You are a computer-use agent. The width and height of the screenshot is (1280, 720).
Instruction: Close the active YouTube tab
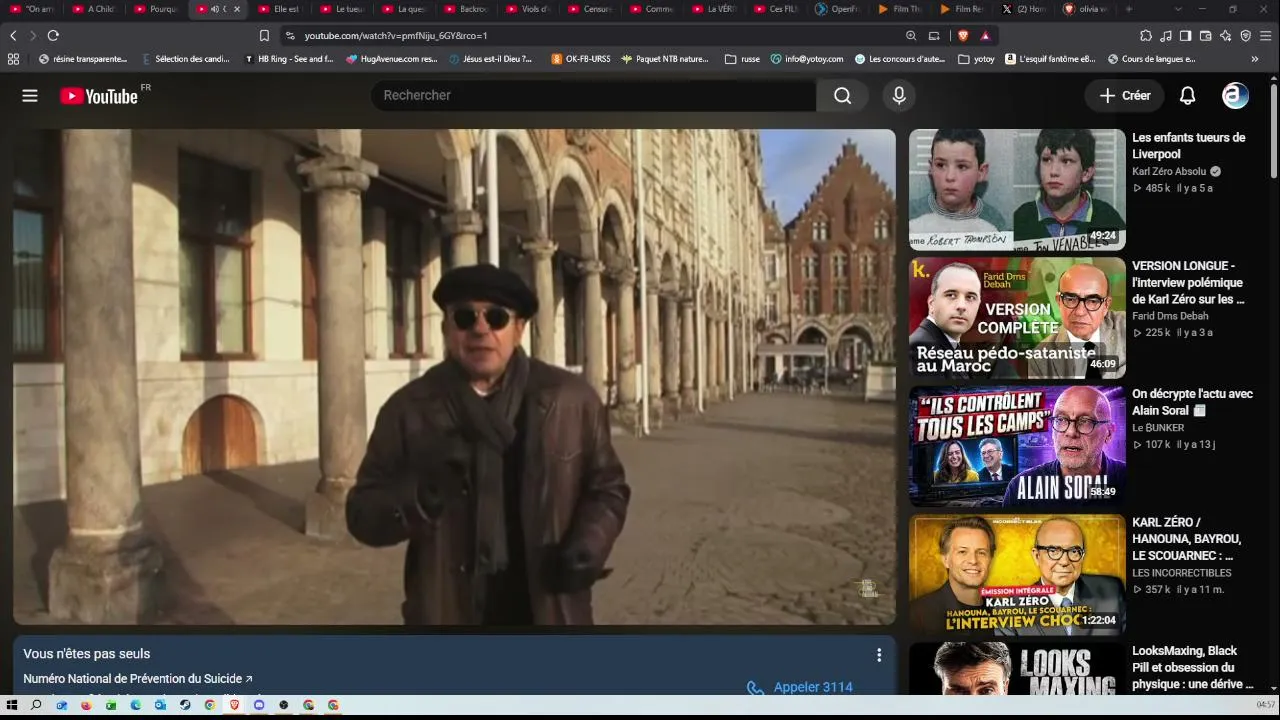(237, 9)
